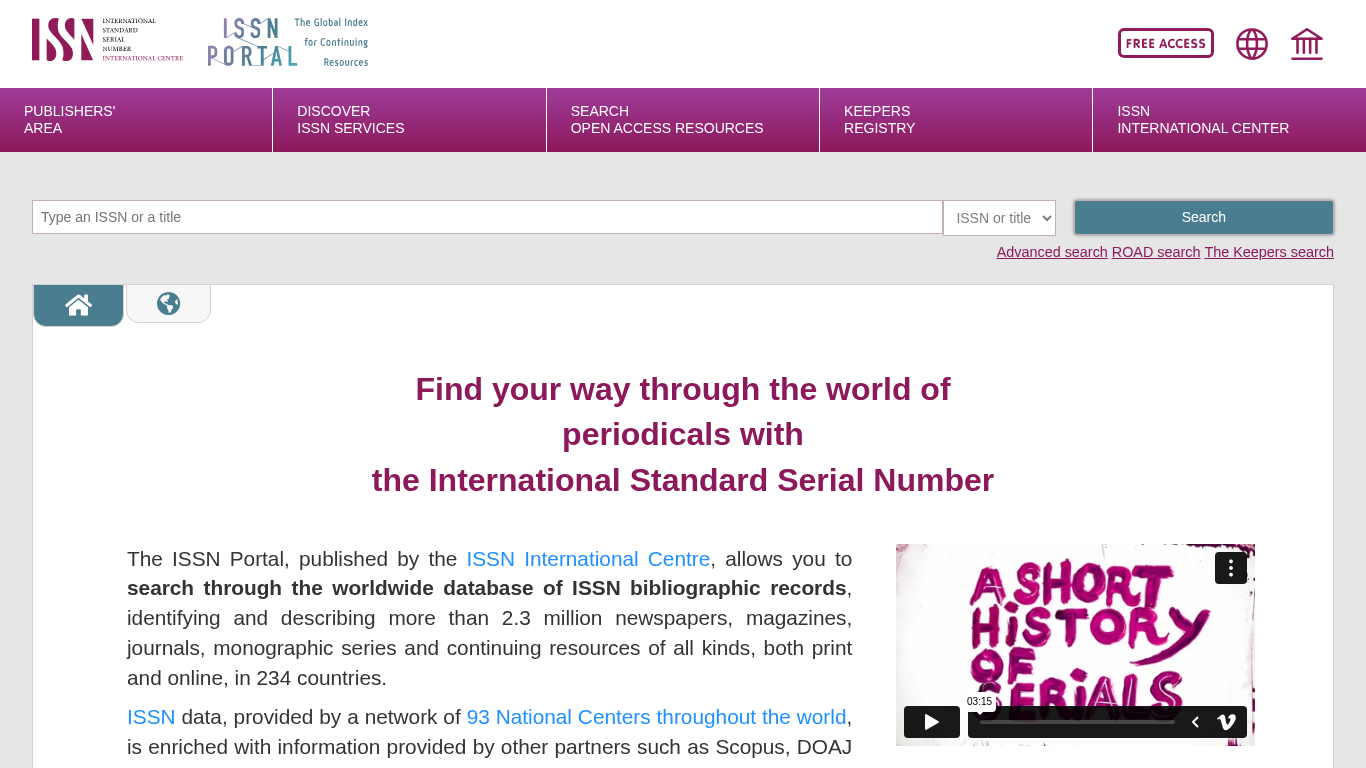Open Search Open Access Resources menu
Viewport: 1366px width, 768px height.
point(683,120)
